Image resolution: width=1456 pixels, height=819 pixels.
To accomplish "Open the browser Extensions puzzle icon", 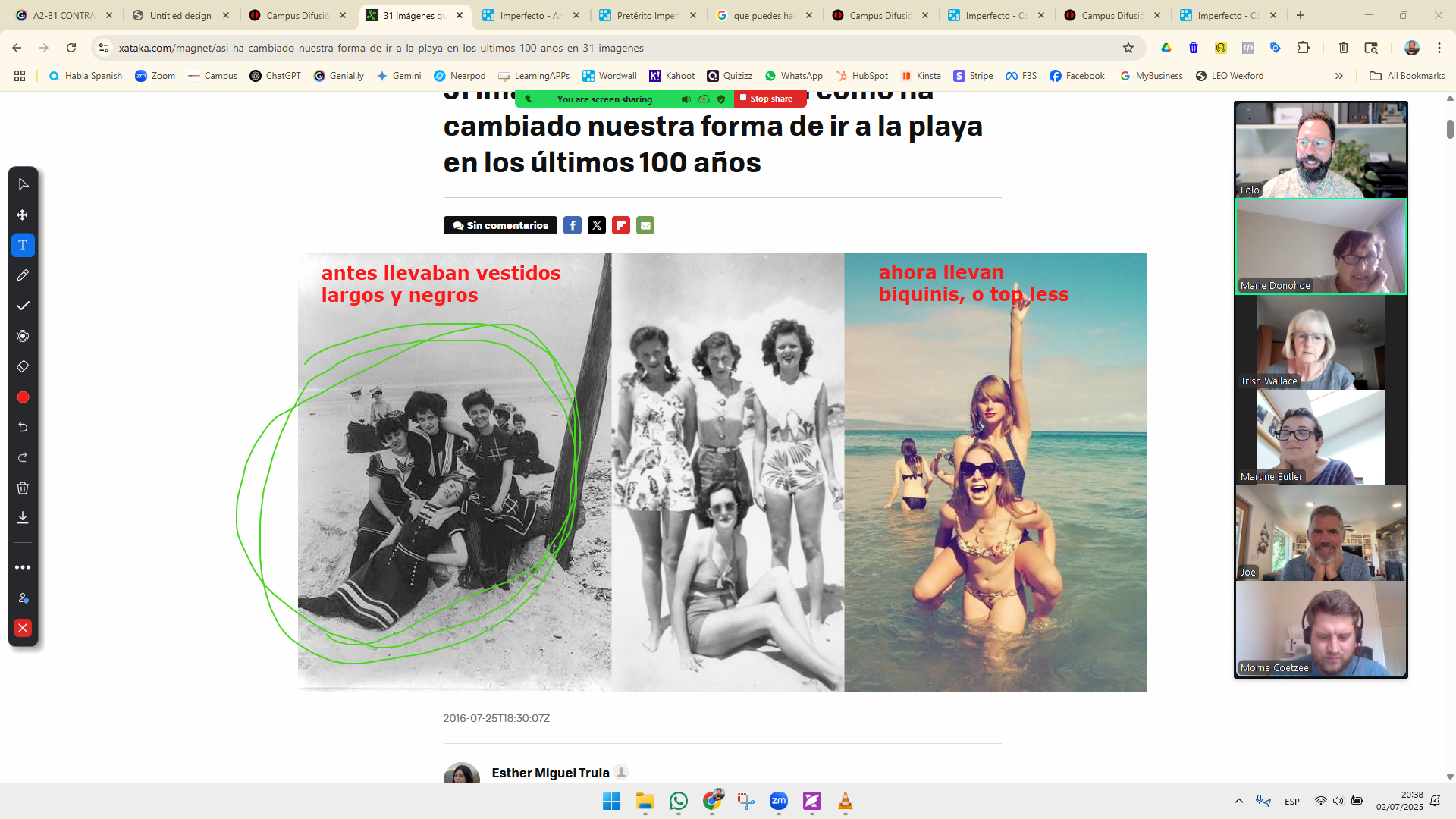I will pos(1303,48).
